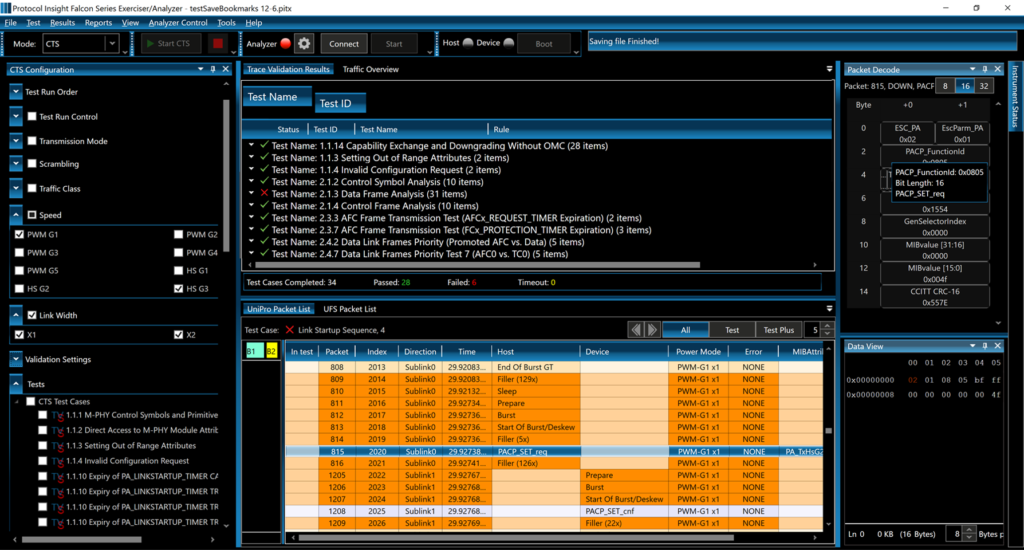The image size is (1024, 550).
Task: Go to next packet with right arrow
Action: click(x=652, y=329)
